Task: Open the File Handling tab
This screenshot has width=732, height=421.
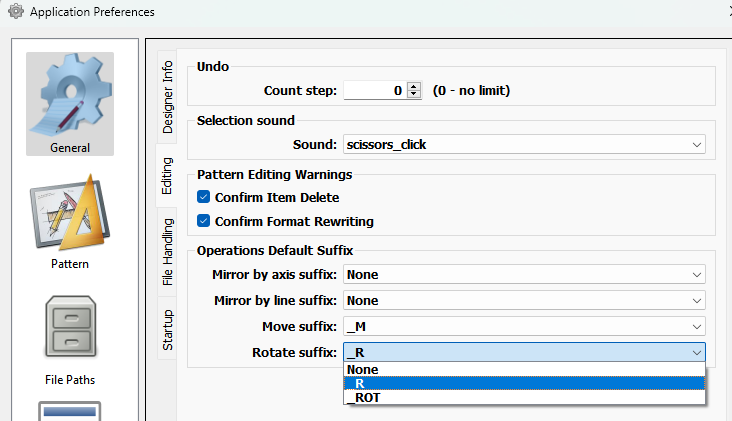Action: 167,252
